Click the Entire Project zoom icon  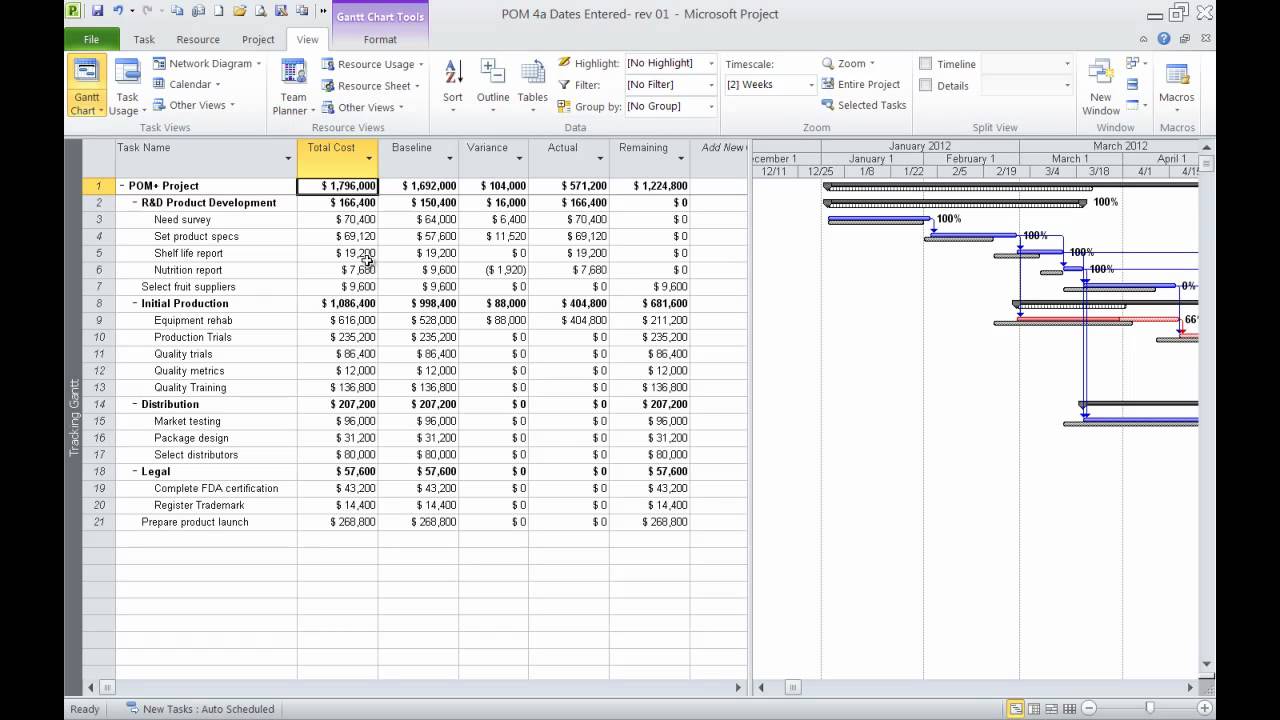coord(861,84)
